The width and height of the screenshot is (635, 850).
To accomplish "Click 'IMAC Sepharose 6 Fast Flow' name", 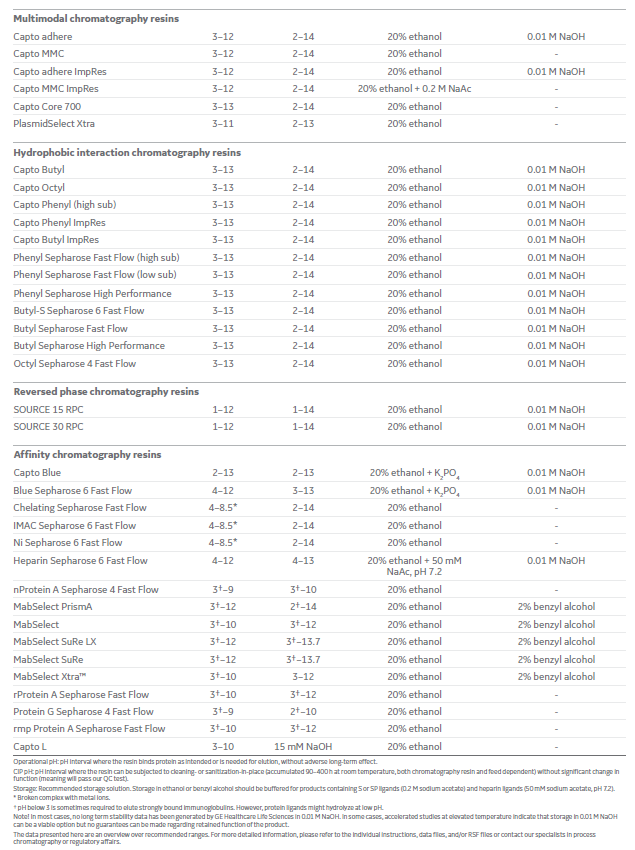I will click(74, 525).
